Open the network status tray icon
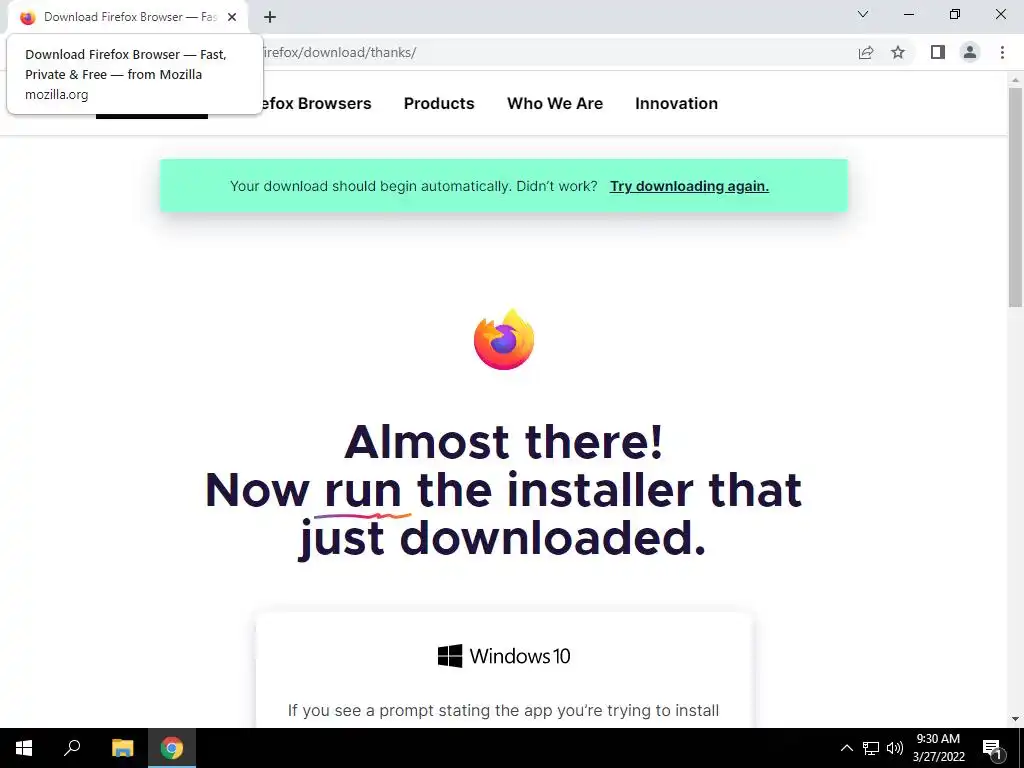 [x=871, y=748]
